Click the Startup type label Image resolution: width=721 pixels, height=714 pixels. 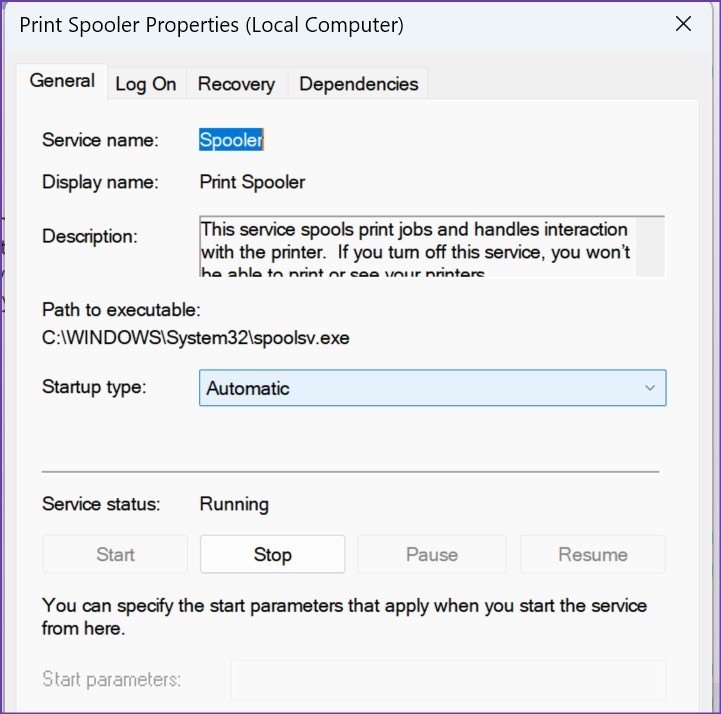coord(94,387)
